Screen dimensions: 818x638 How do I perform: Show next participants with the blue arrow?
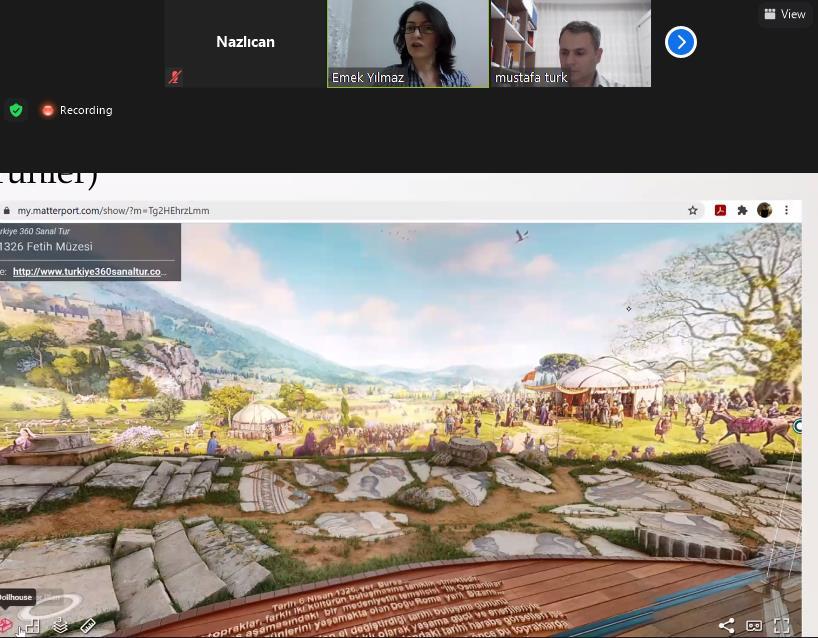(x=681, y=42)
